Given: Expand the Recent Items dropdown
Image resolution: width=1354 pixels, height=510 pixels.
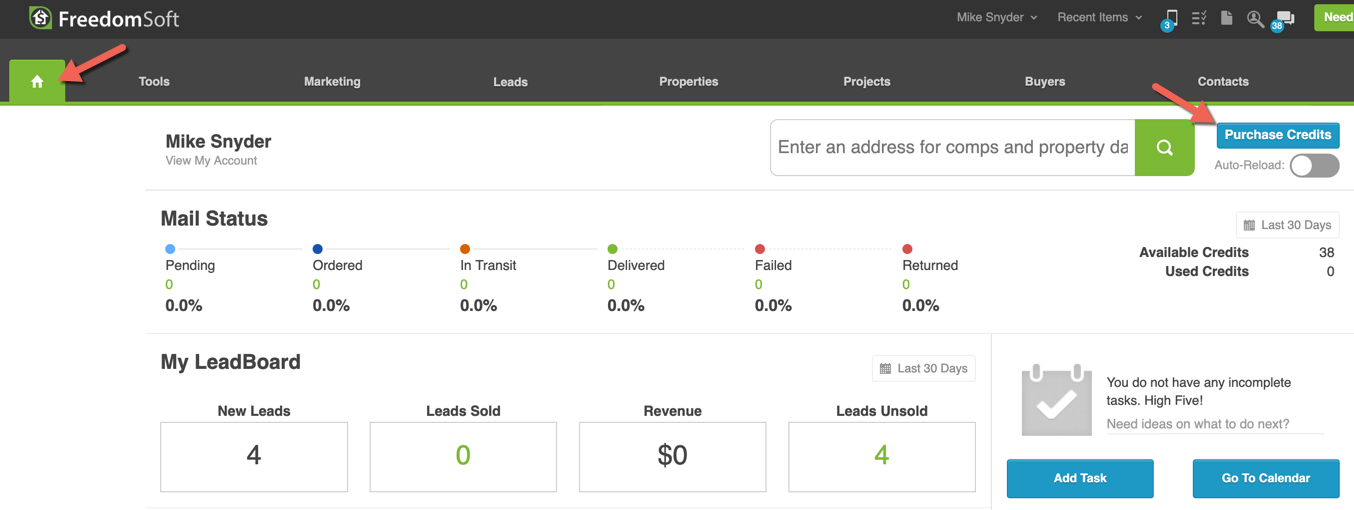Looking at the screenshot, I should click(x=1099, y=18).
